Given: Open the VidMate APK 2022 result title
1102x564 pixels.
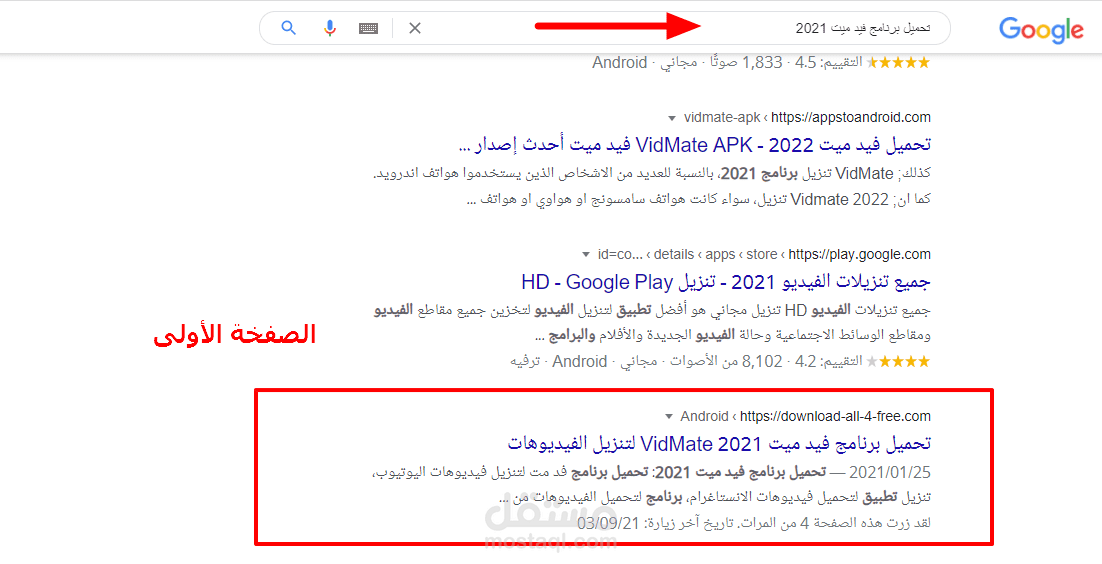Looking at the screenshot, I should pyautogui.click(x=694, y=146).
